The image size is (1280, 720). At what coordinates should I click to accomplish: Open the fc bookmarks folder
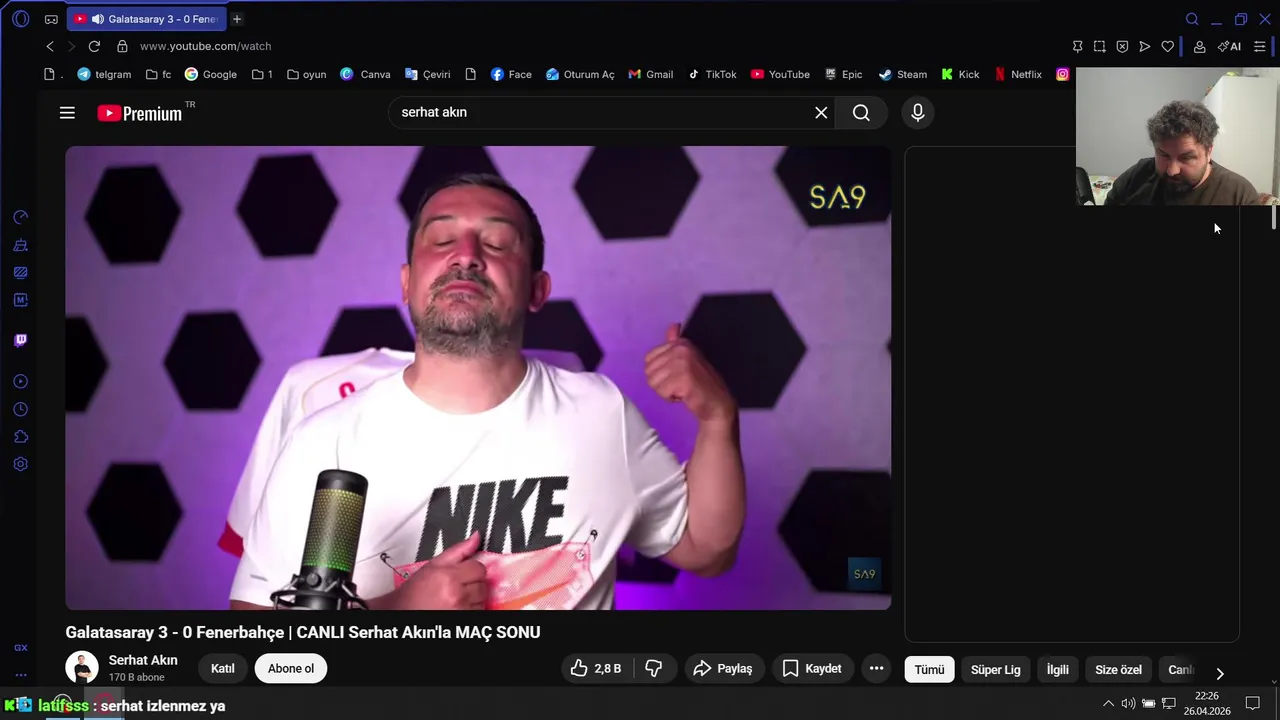click(158, 74)
